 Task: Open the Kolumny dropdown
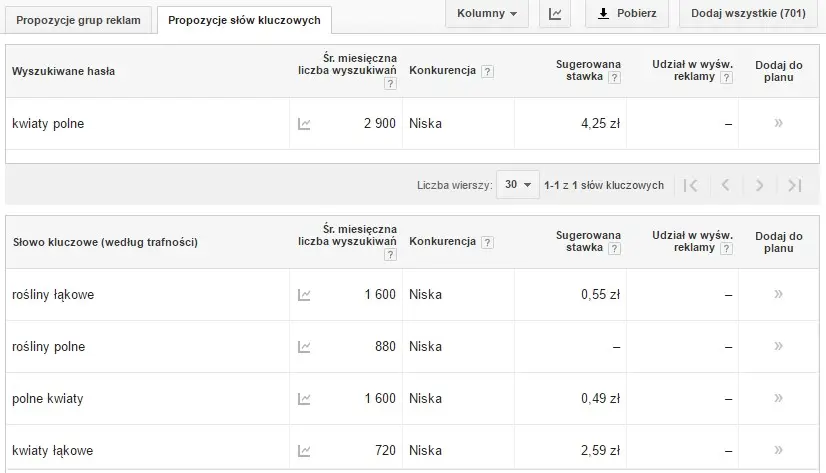[x=486, y=14]
